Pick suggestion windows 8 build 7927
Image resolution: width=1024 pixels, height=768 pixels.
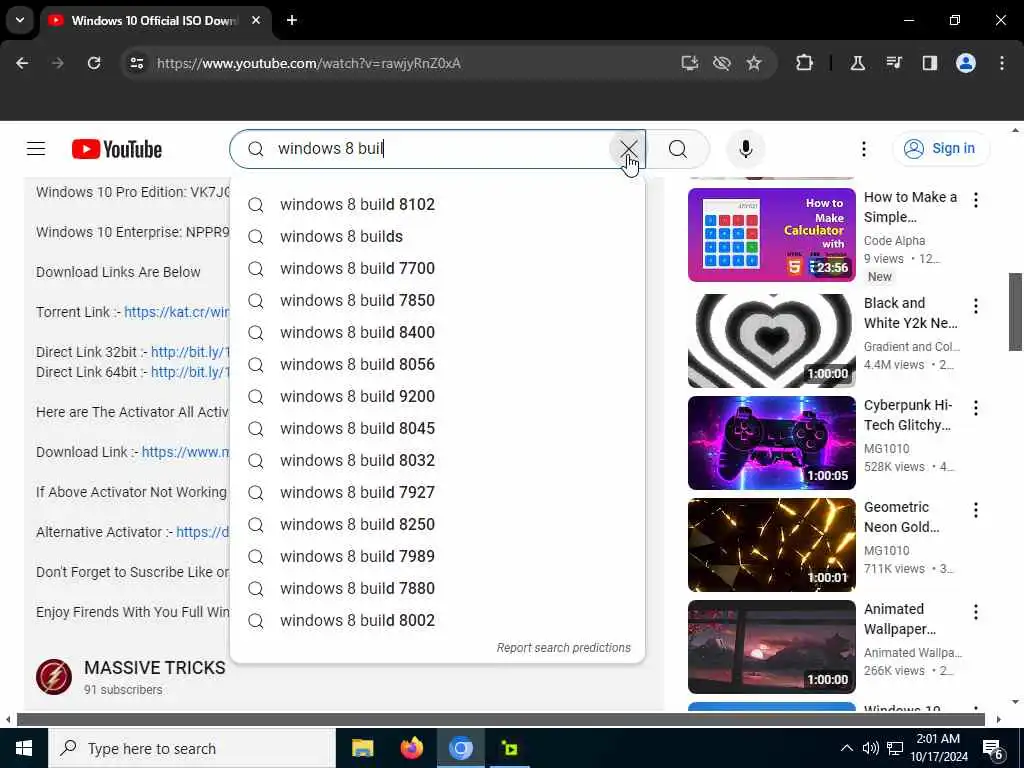438,492
